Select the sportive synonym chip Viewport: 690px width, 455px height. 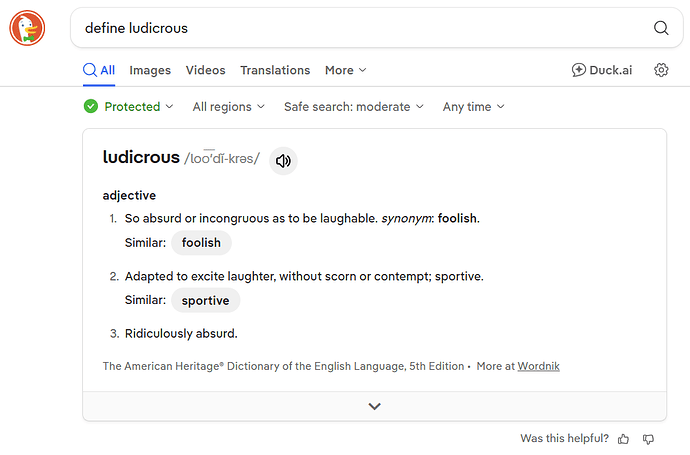click(206, 301)
